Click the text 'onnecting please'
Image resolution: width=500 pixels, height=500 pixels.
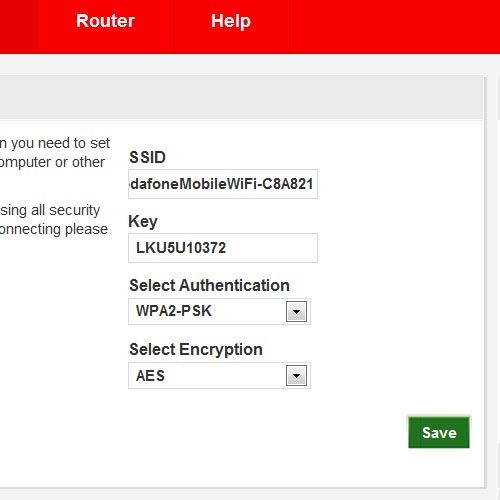(x=54, y=229)
